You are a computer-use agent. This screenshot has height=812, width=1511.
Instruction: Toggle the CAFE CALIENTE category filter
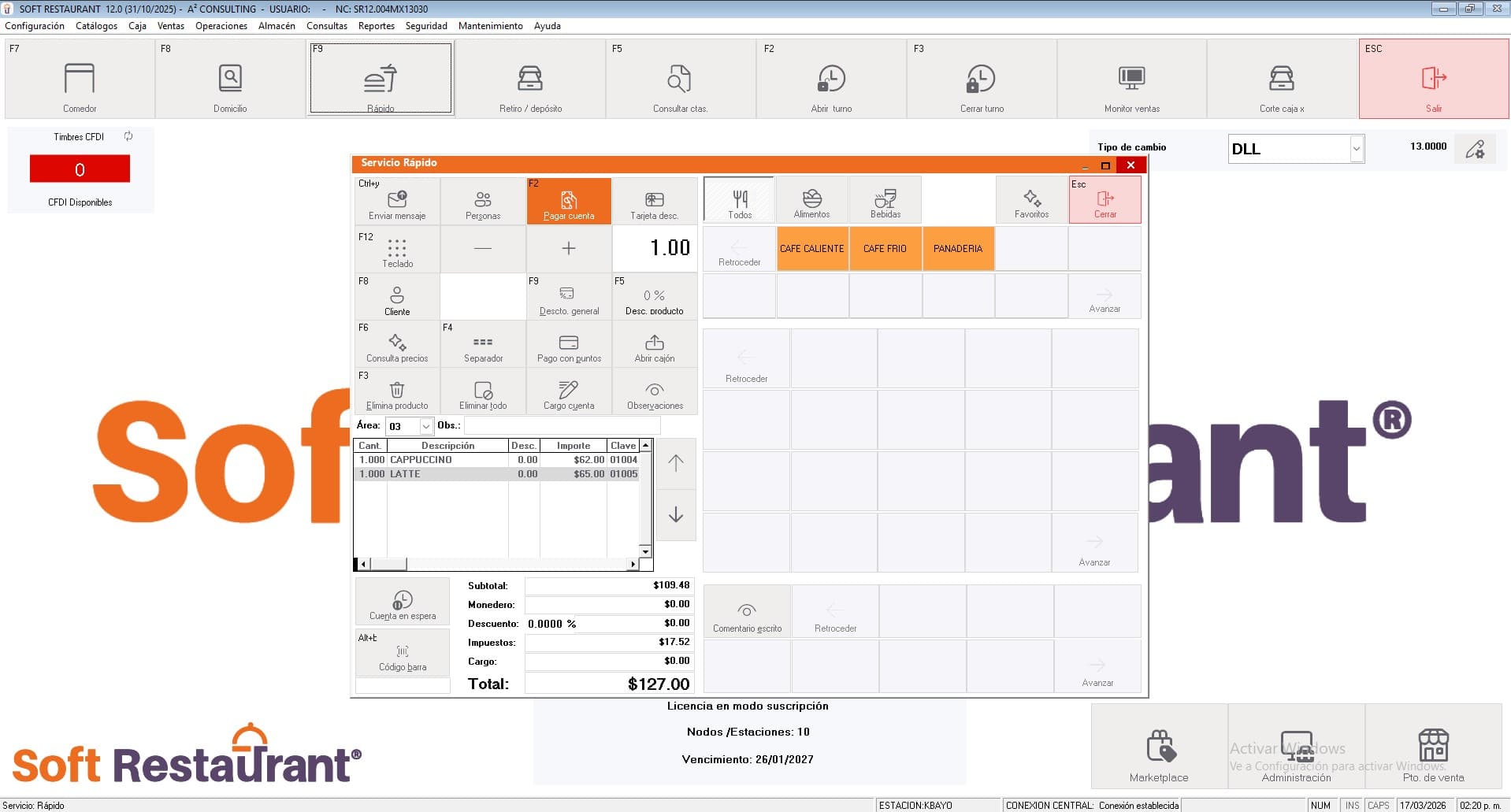point(811,248)
